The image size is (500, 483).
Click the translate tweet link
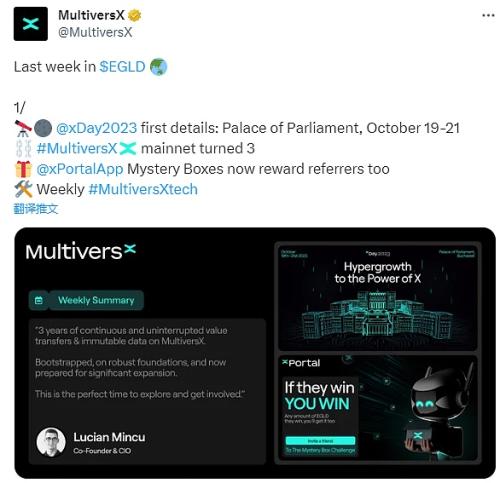tap(36, 209)
